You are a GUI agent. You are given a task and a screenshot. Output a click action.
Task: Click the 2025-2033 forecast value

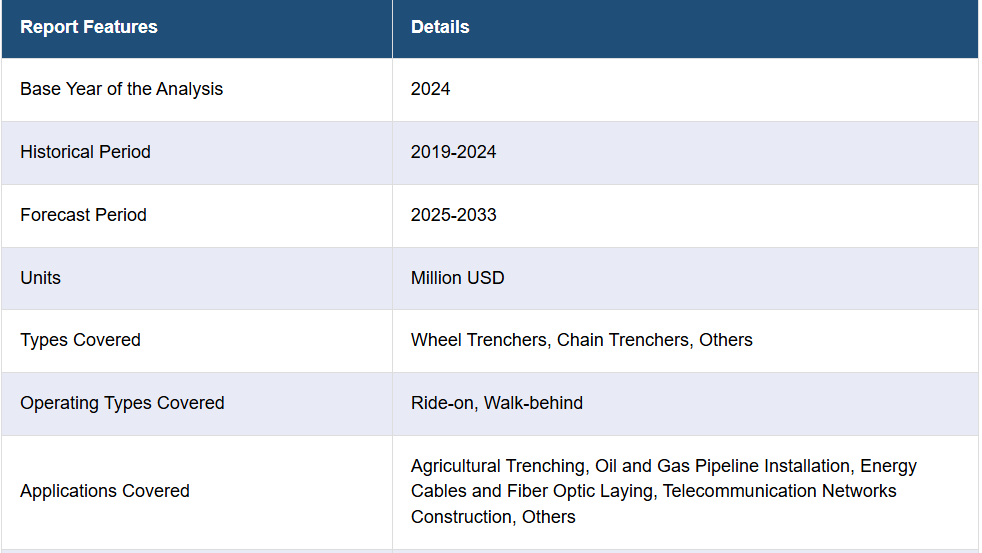point(453,215)
